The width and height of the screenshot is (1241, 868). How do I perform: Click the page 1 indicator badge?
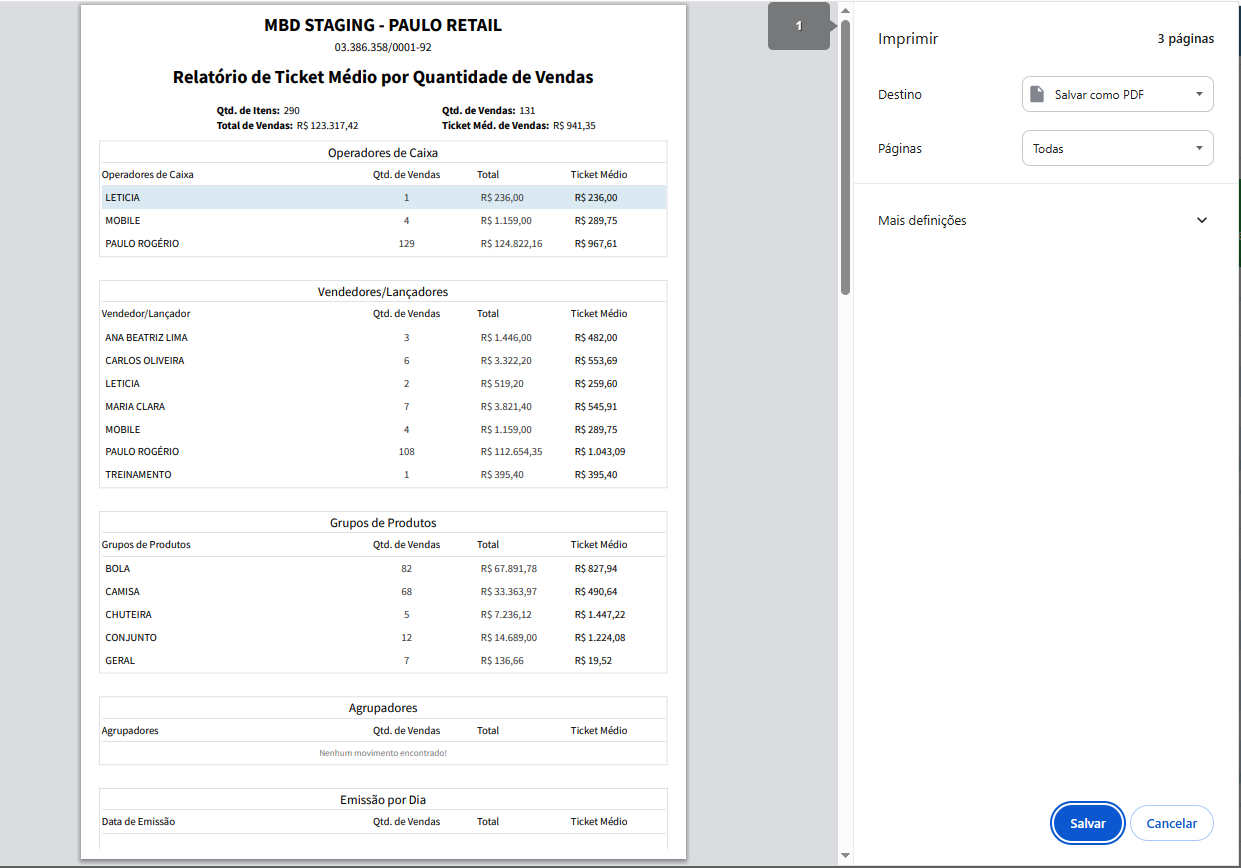pyautogui.click(x=799, y=27)
